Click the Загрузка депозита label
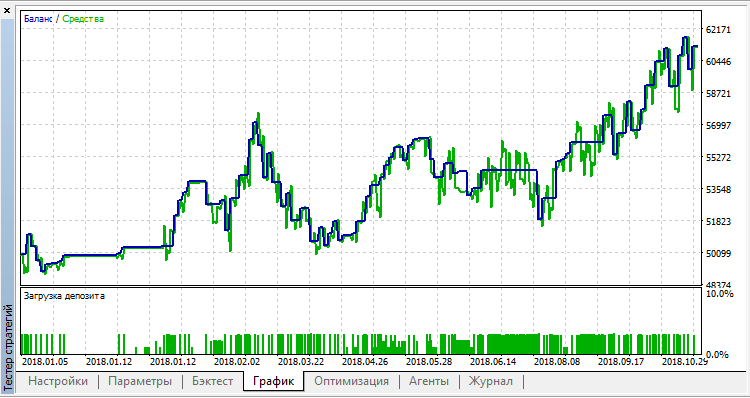 pyautogui.click(x=64, y=296)
